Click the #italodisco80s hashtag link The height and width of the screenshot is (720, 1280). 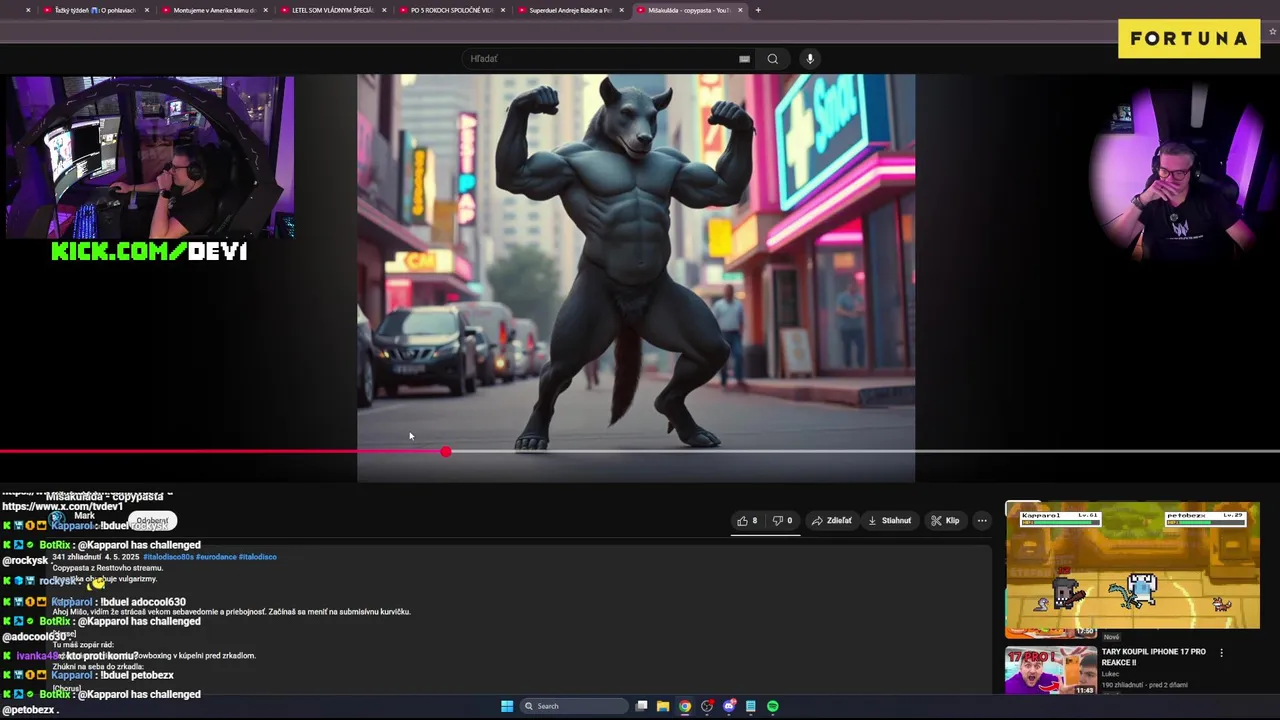click(x=168, y=557)
